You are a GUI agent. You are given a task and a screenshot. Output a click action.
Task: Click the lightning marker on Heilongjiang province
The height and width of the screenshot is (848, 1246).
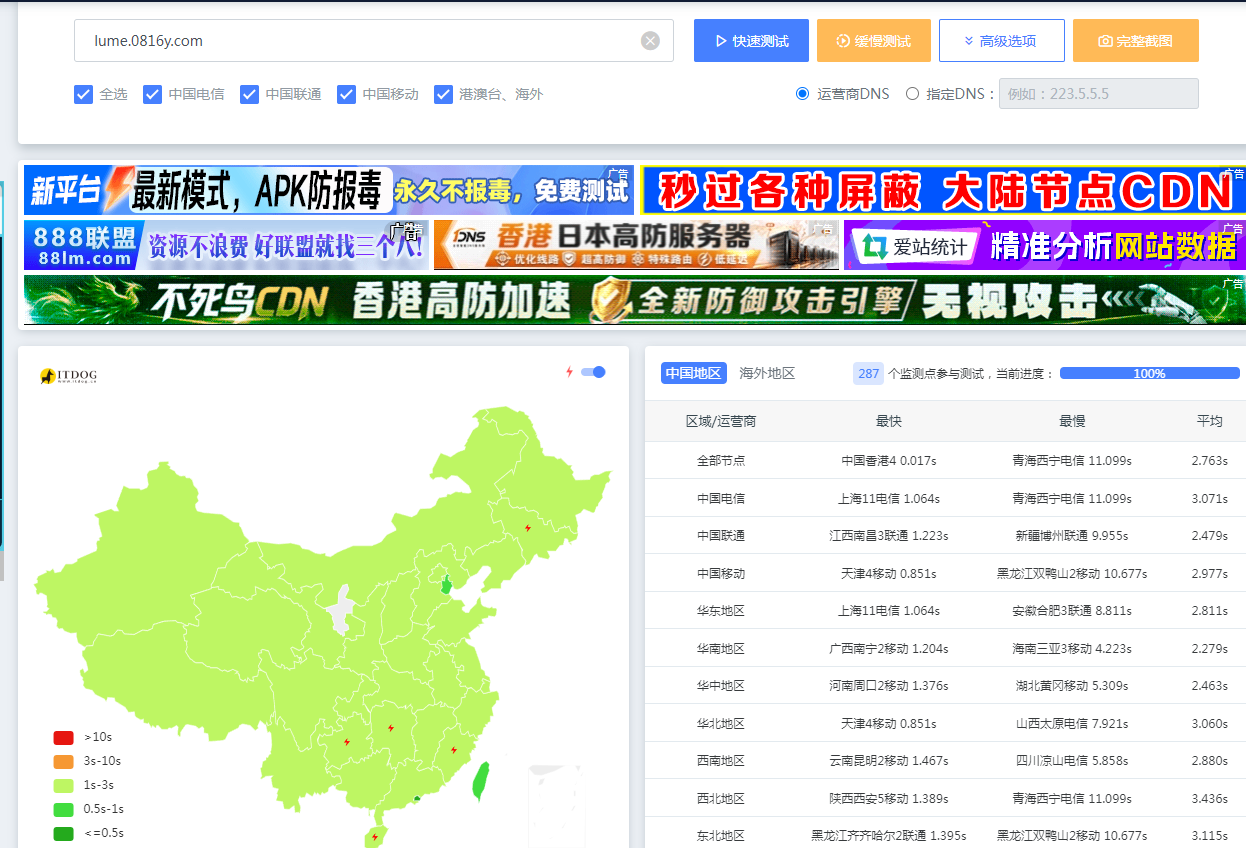pyautogui.click(x=528, y=528)
